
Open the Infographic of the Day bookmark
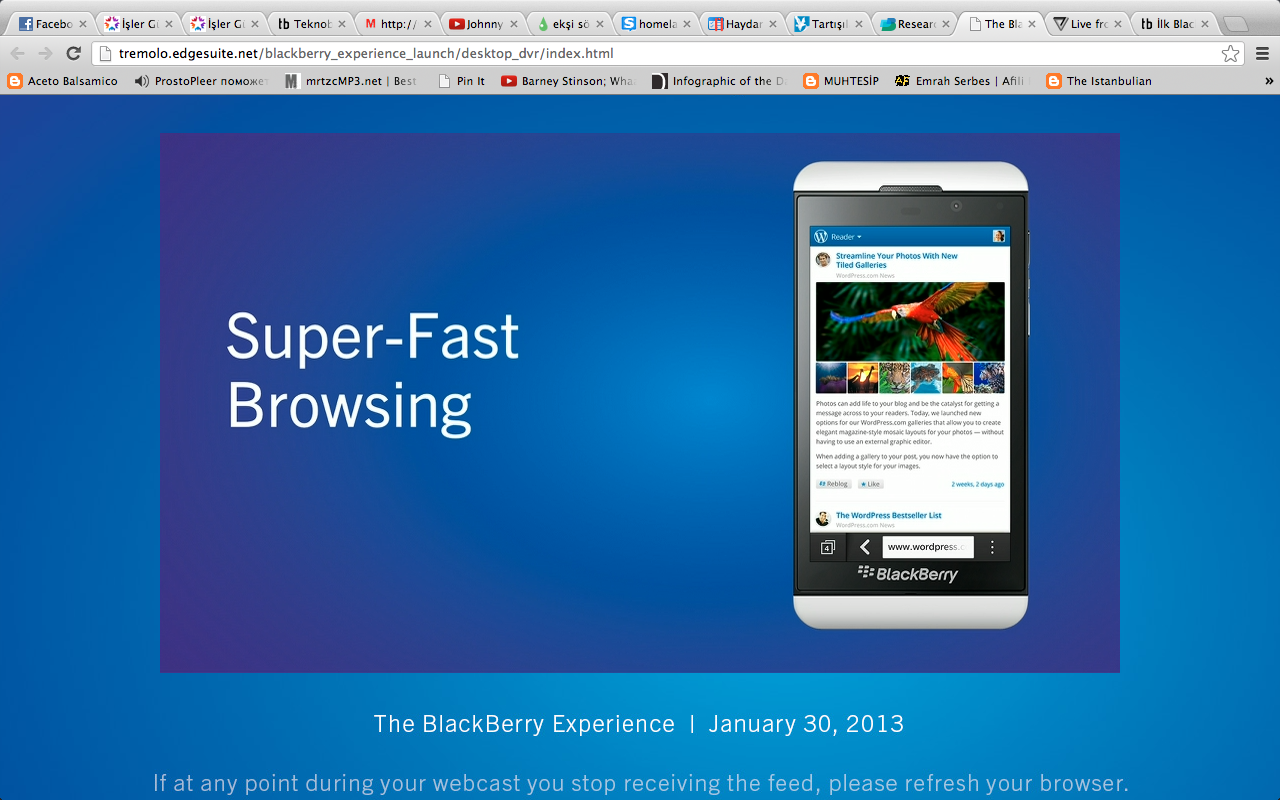click(x=719, y=81)
